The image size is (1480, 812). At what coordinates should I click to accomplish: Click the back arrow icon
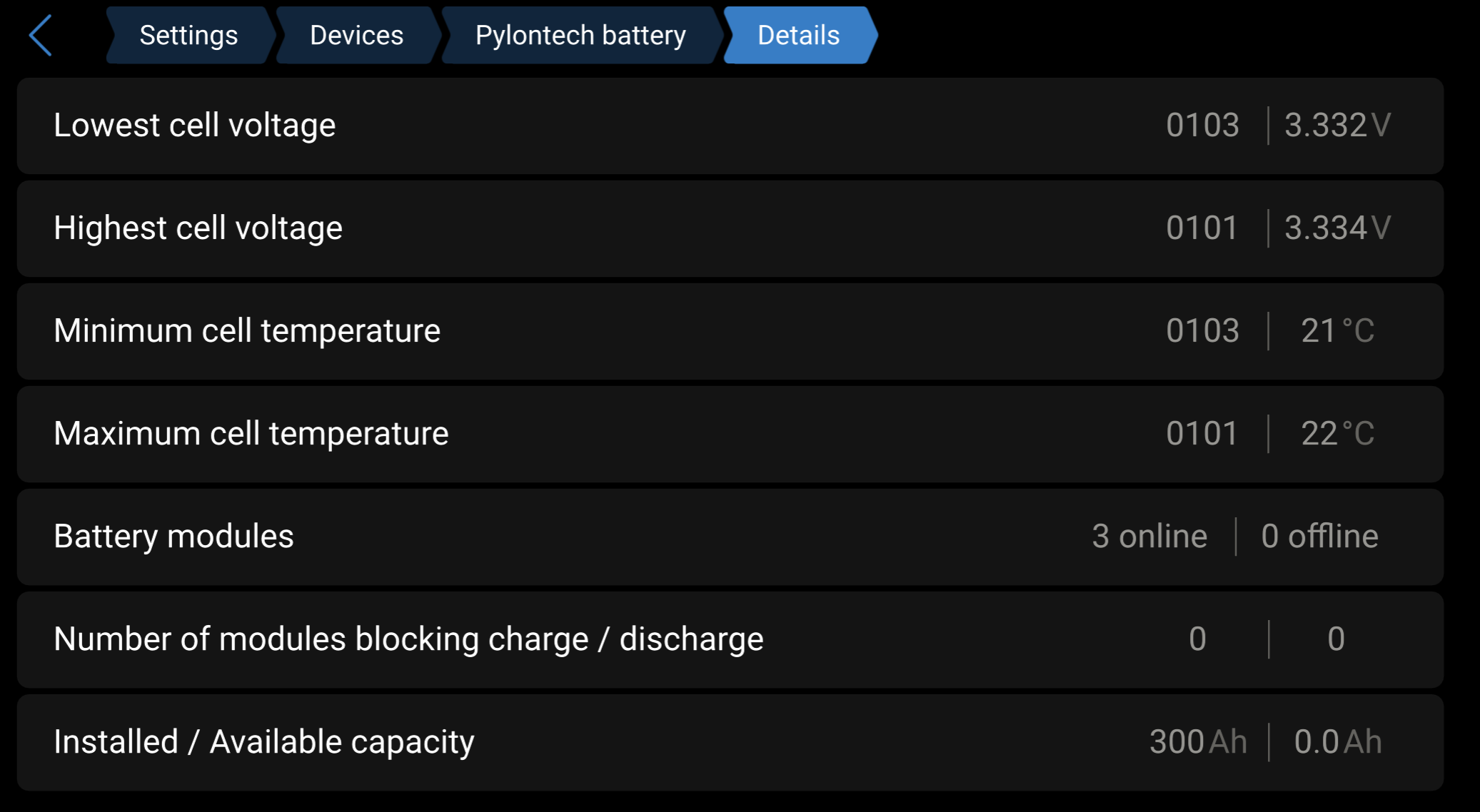coord(41,35)
